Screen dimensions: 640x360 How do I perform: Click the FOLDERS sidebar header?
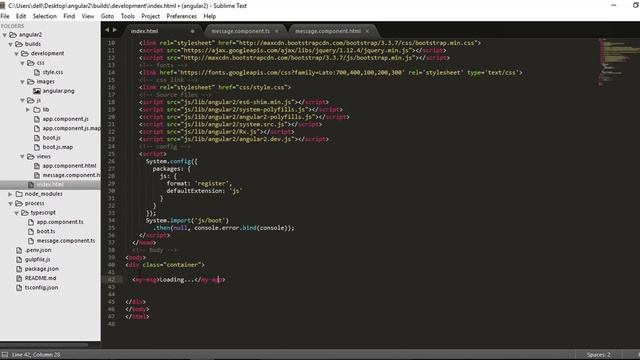click(x=12, y=26)
